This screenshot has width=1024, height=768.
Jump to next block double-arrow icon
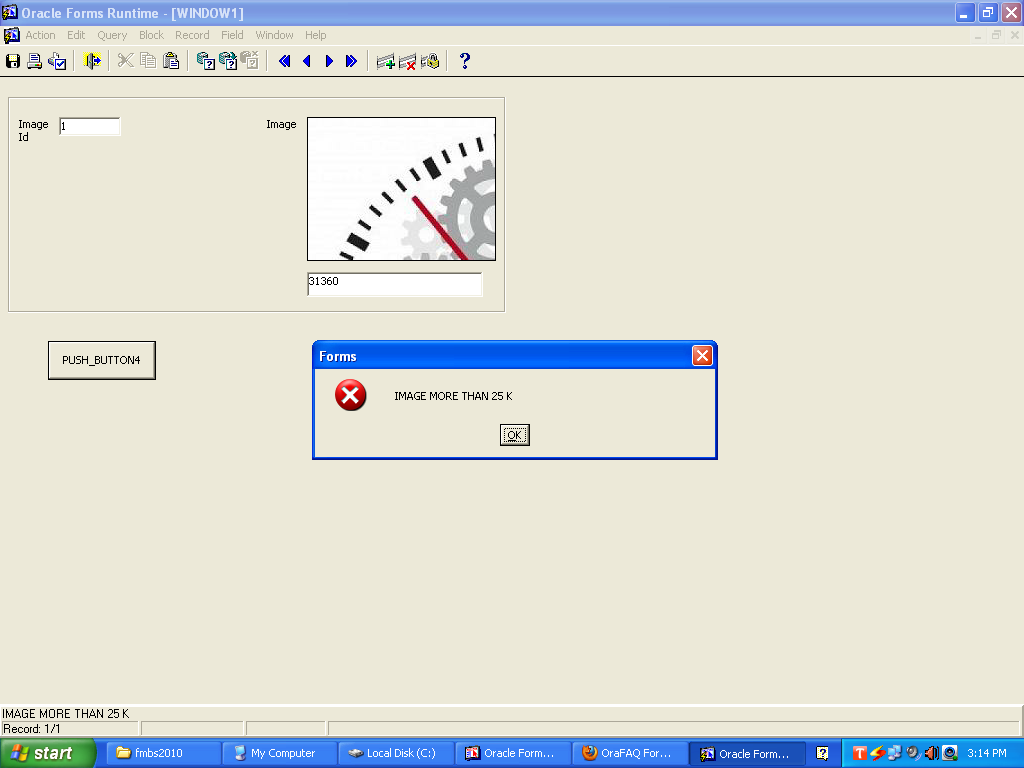click(351, 61)
